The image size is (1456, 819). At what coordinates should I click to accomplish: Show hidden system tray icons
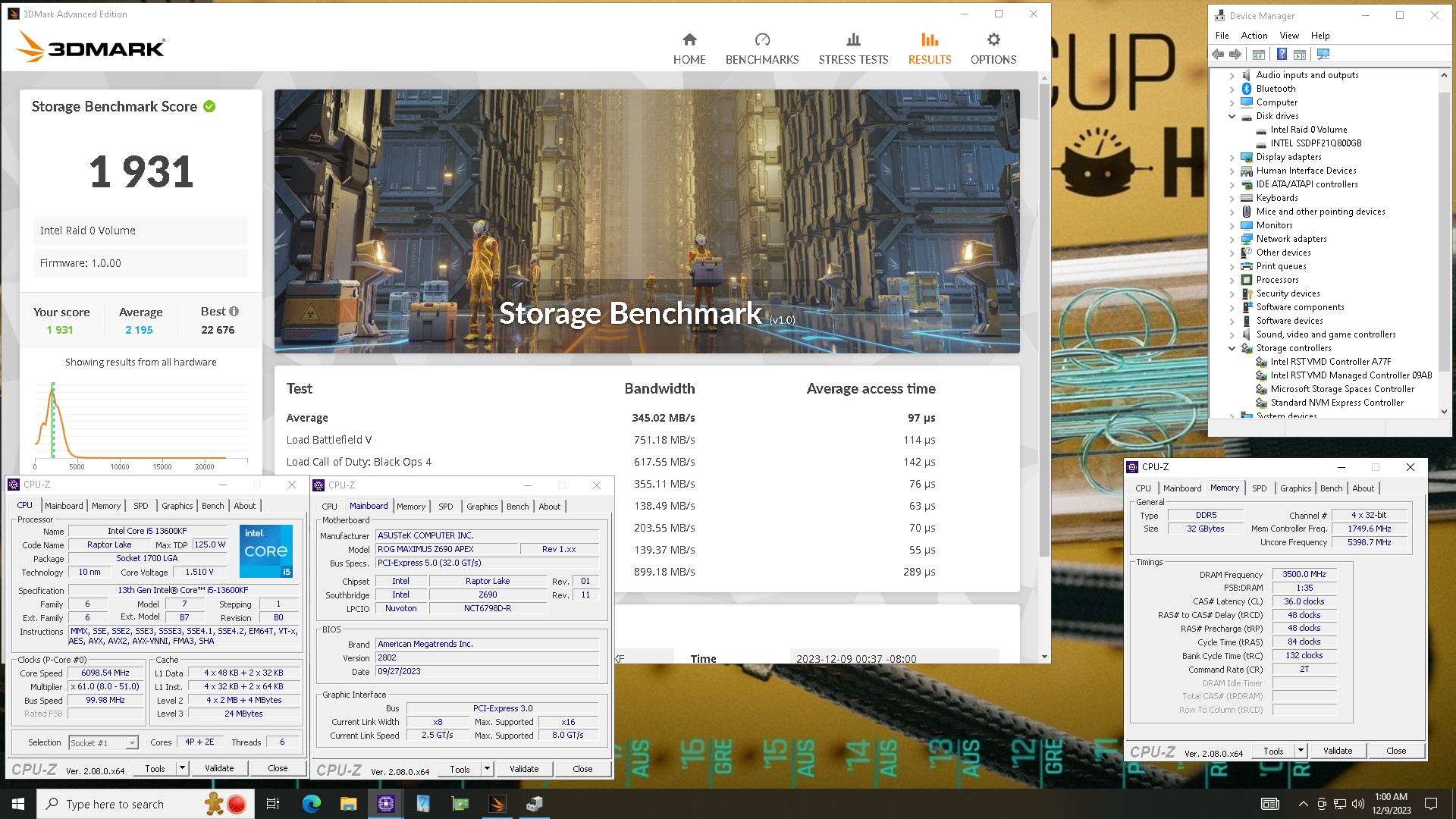[1303, 804]
